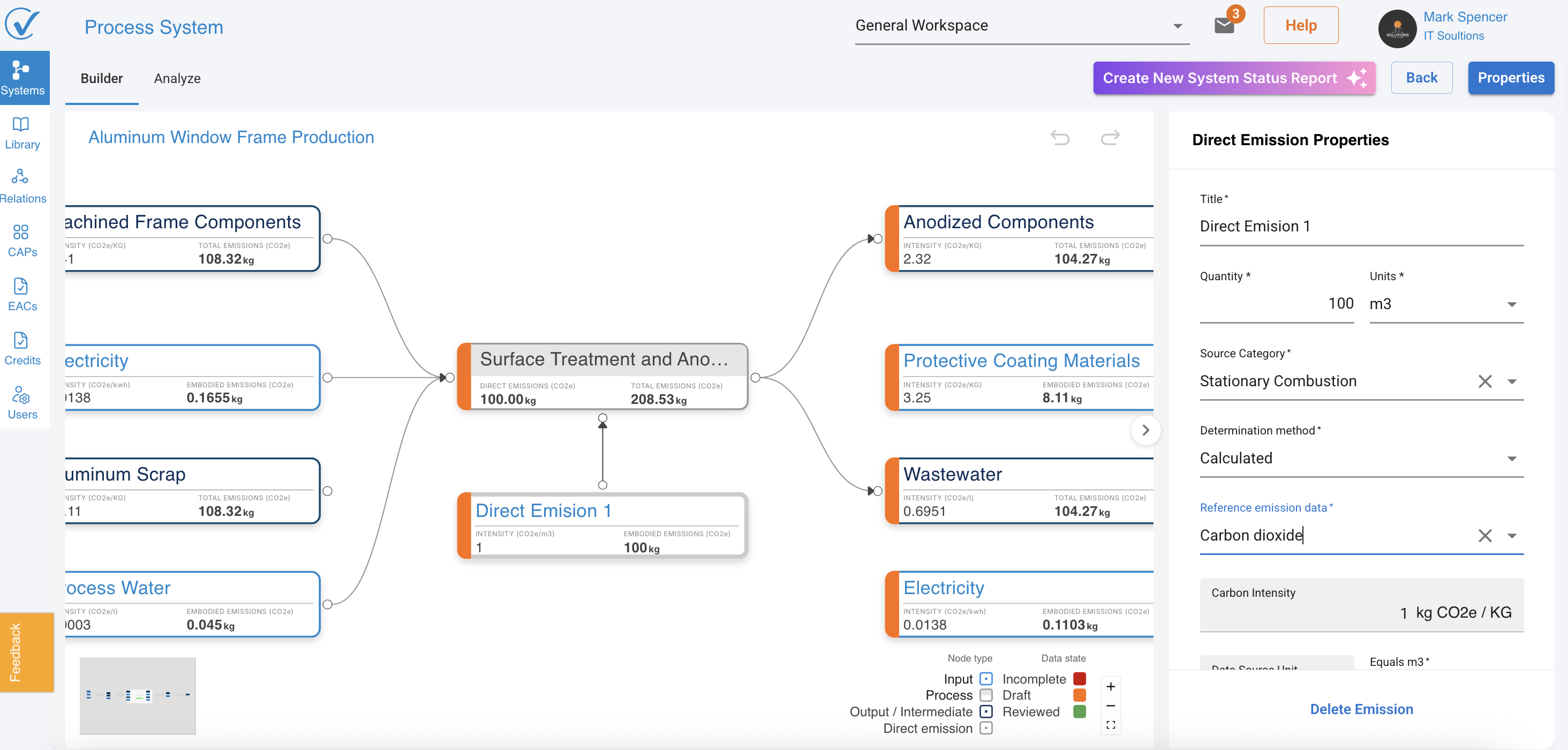Open the EACs sidebar icon
Image resolution: width=1568 pixels, height=750 pixels.
point(22,295)
